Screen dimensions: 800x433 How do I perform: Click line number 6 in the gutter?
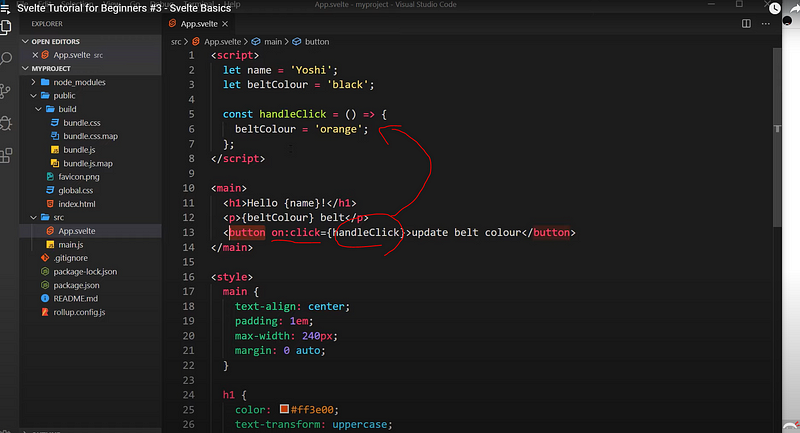191,129
